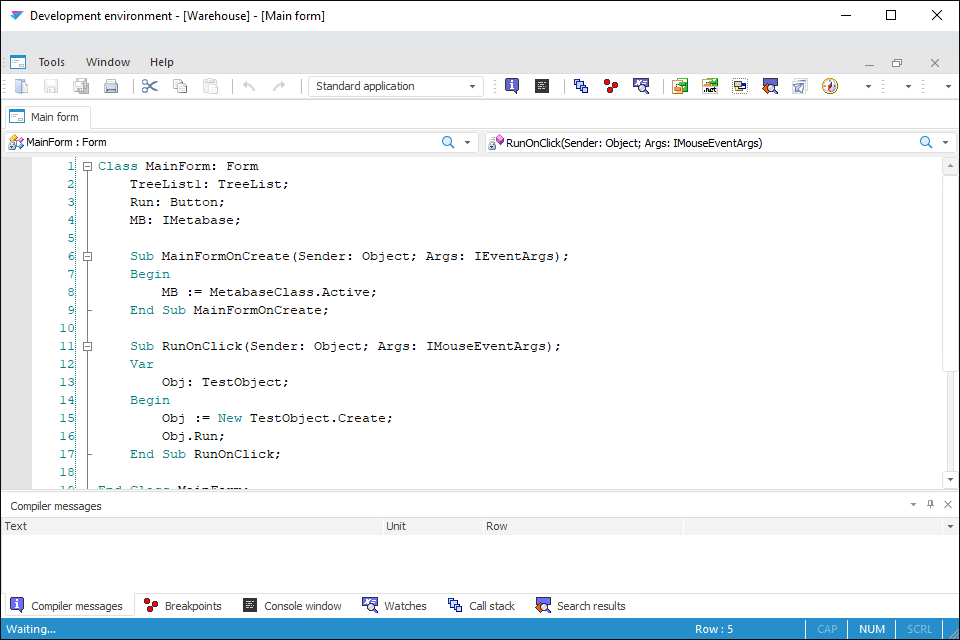Switch to the Call stack tab
Viewport: 960px width, 640px height.
click(x=481, y=606)
